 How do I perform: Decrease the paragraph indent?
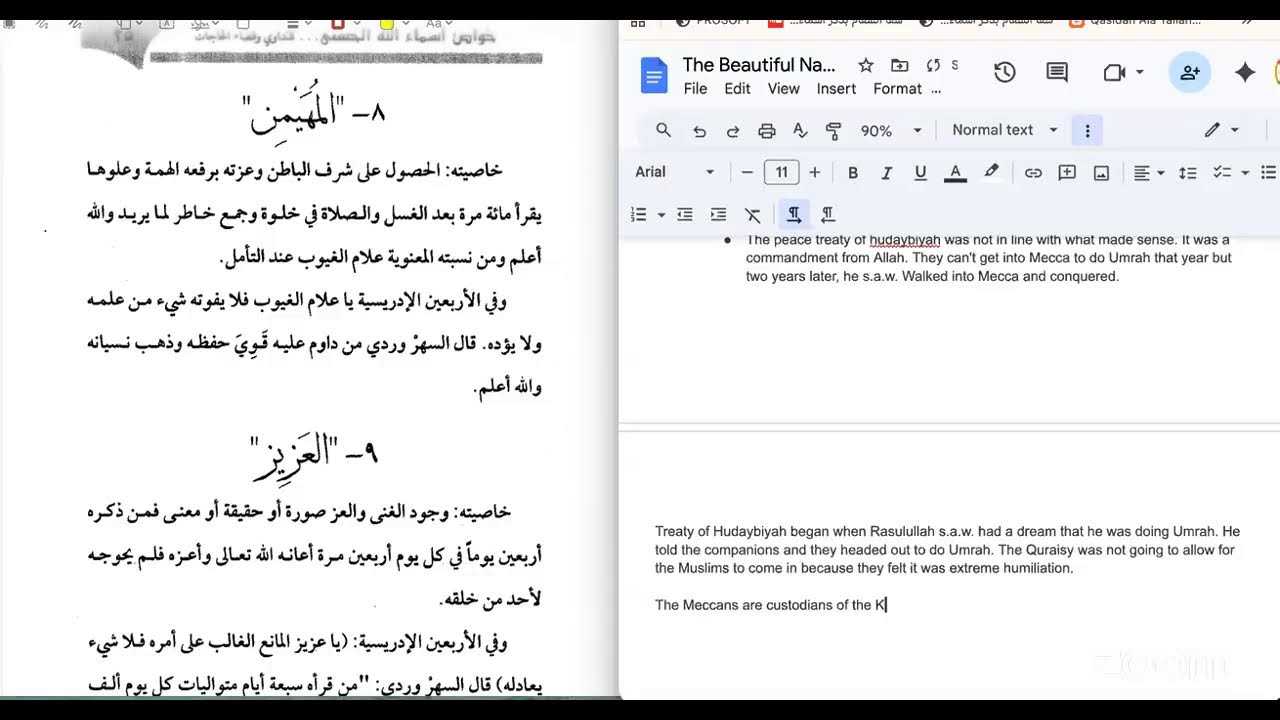click(684, 214)
